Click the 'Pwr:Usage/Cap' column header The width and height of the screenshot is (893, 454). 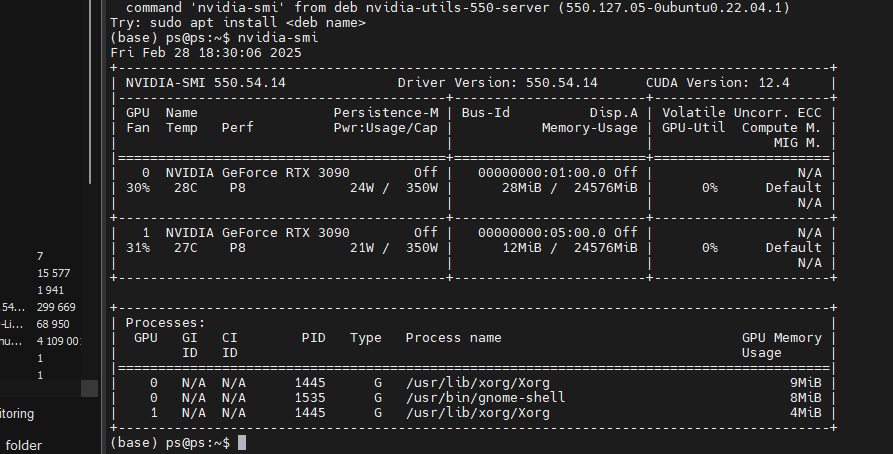386,128
